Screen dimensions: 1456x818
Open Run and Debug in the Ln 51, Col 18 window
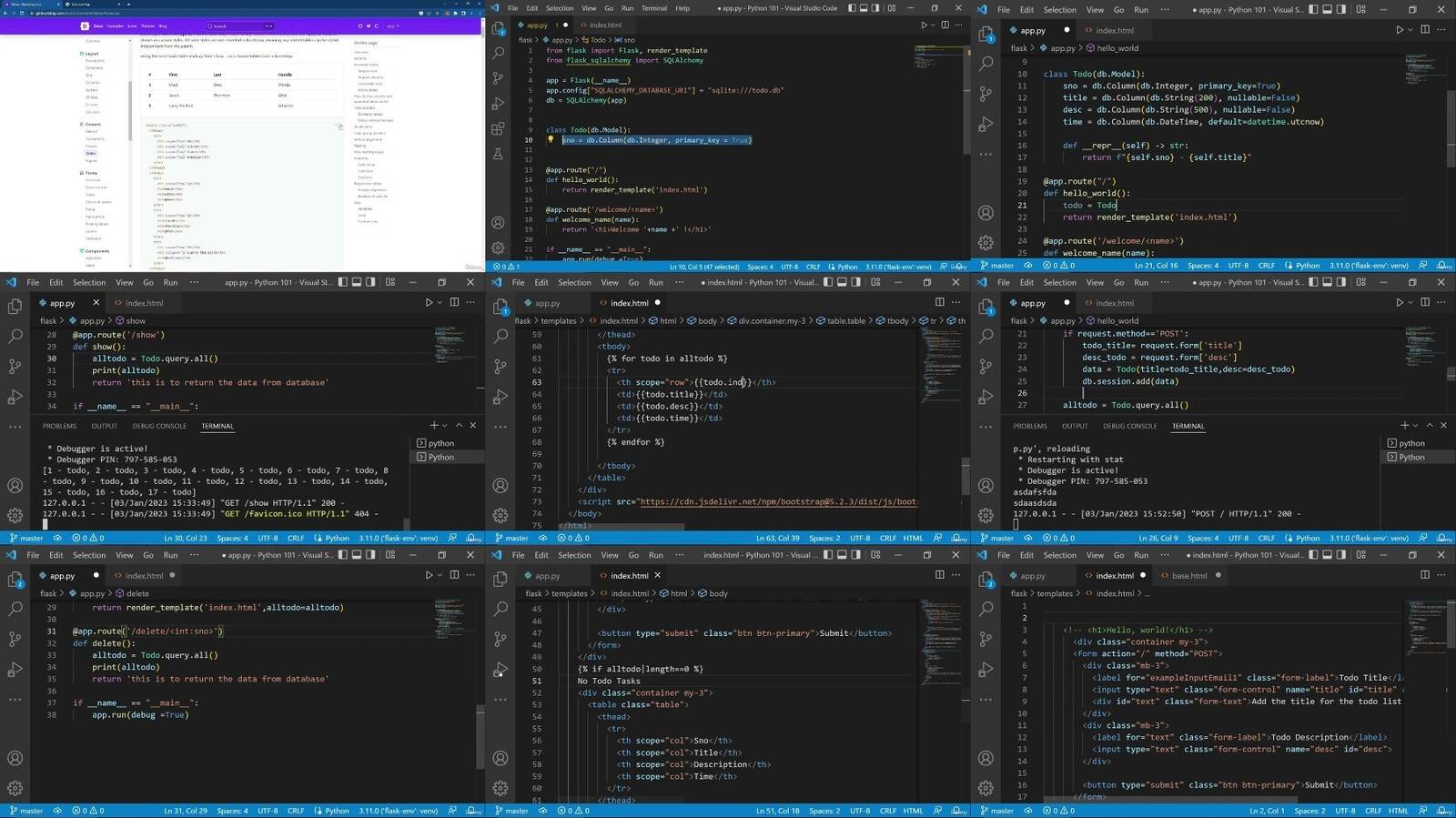click(500, 670)
